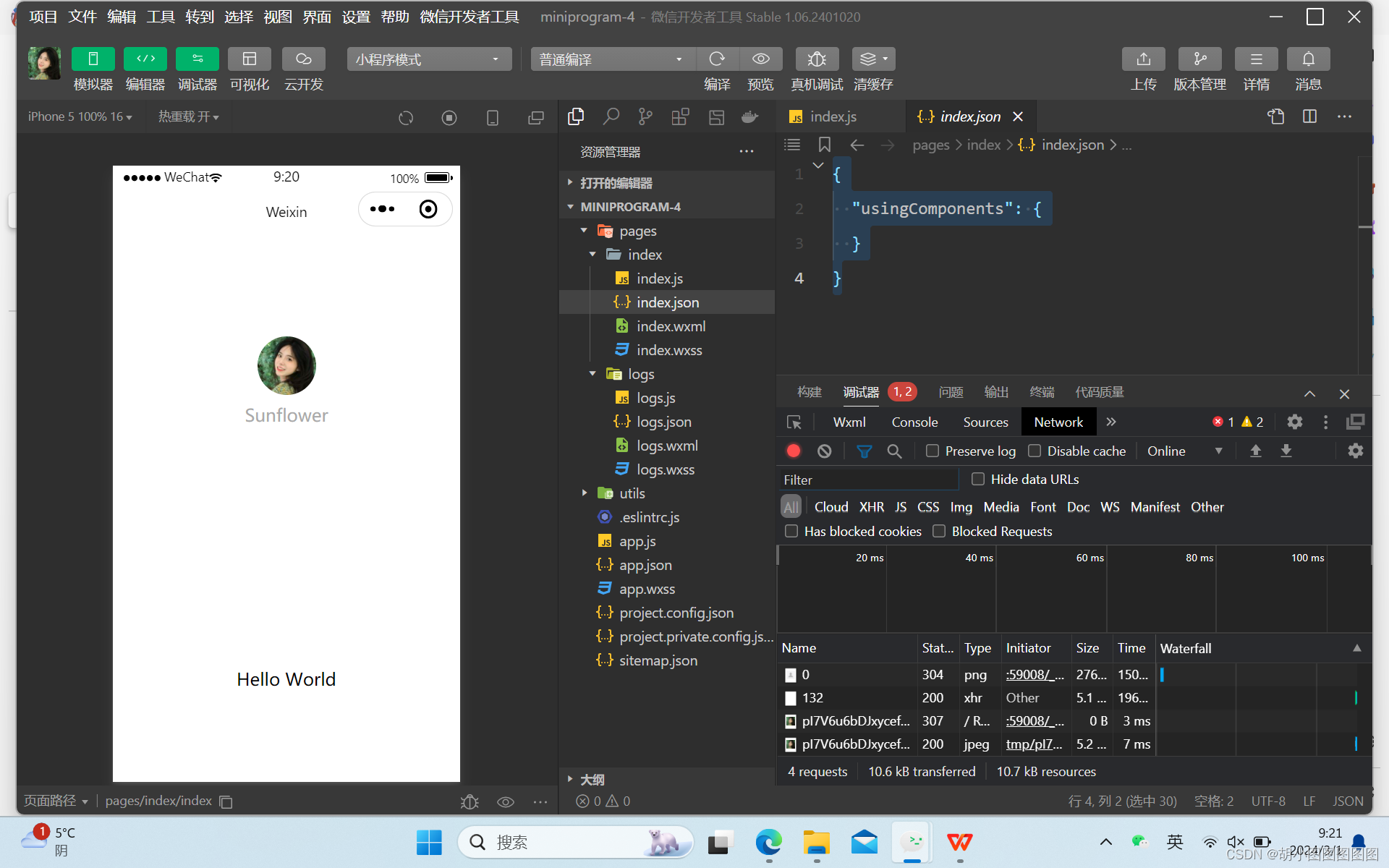Tick the Hide data URLs checkbox
Viewport: 1389px width, 868px height.
[978, 480]
